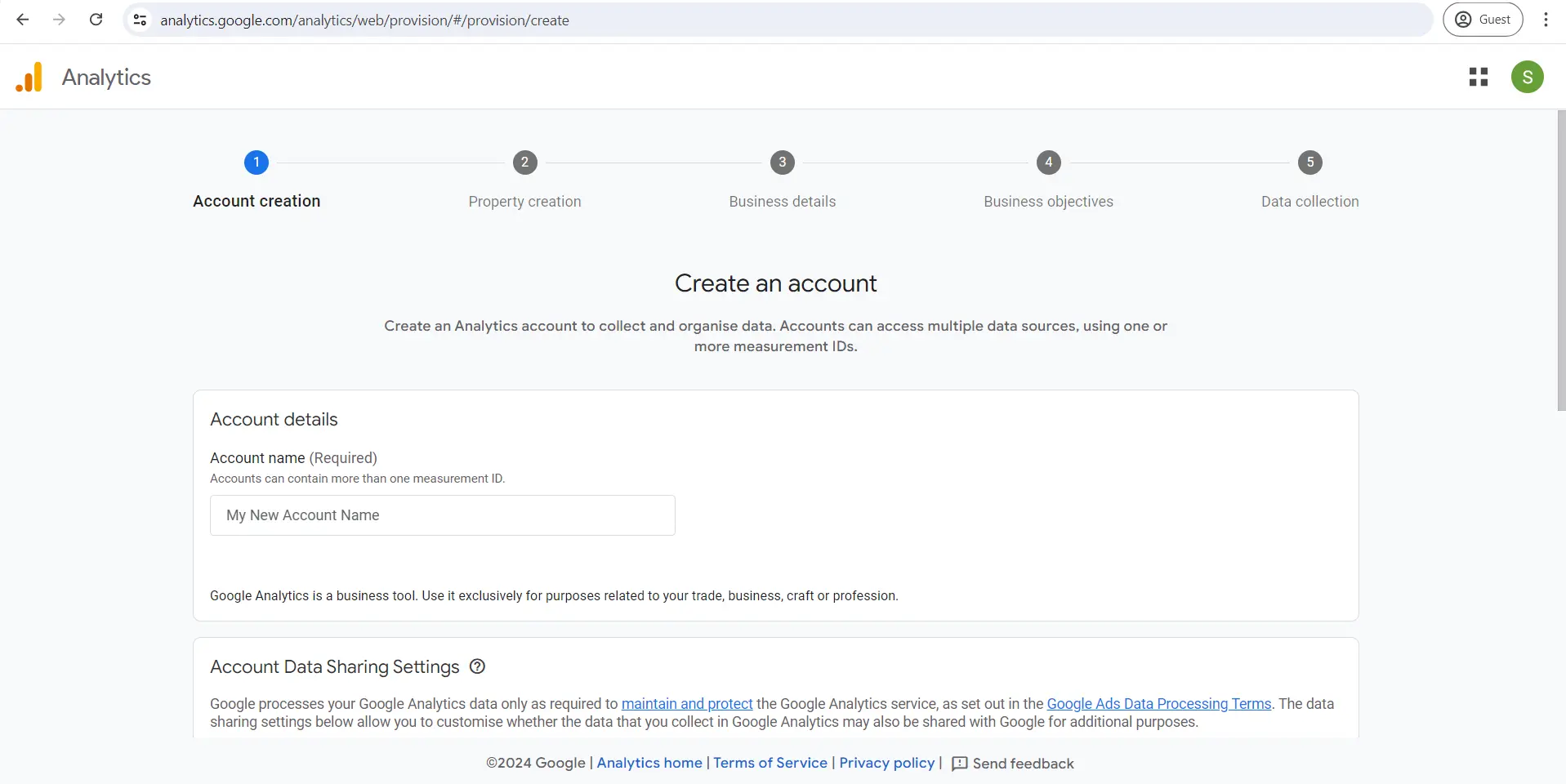
Task: Click the Account creation step label
Action: [257, 201]
